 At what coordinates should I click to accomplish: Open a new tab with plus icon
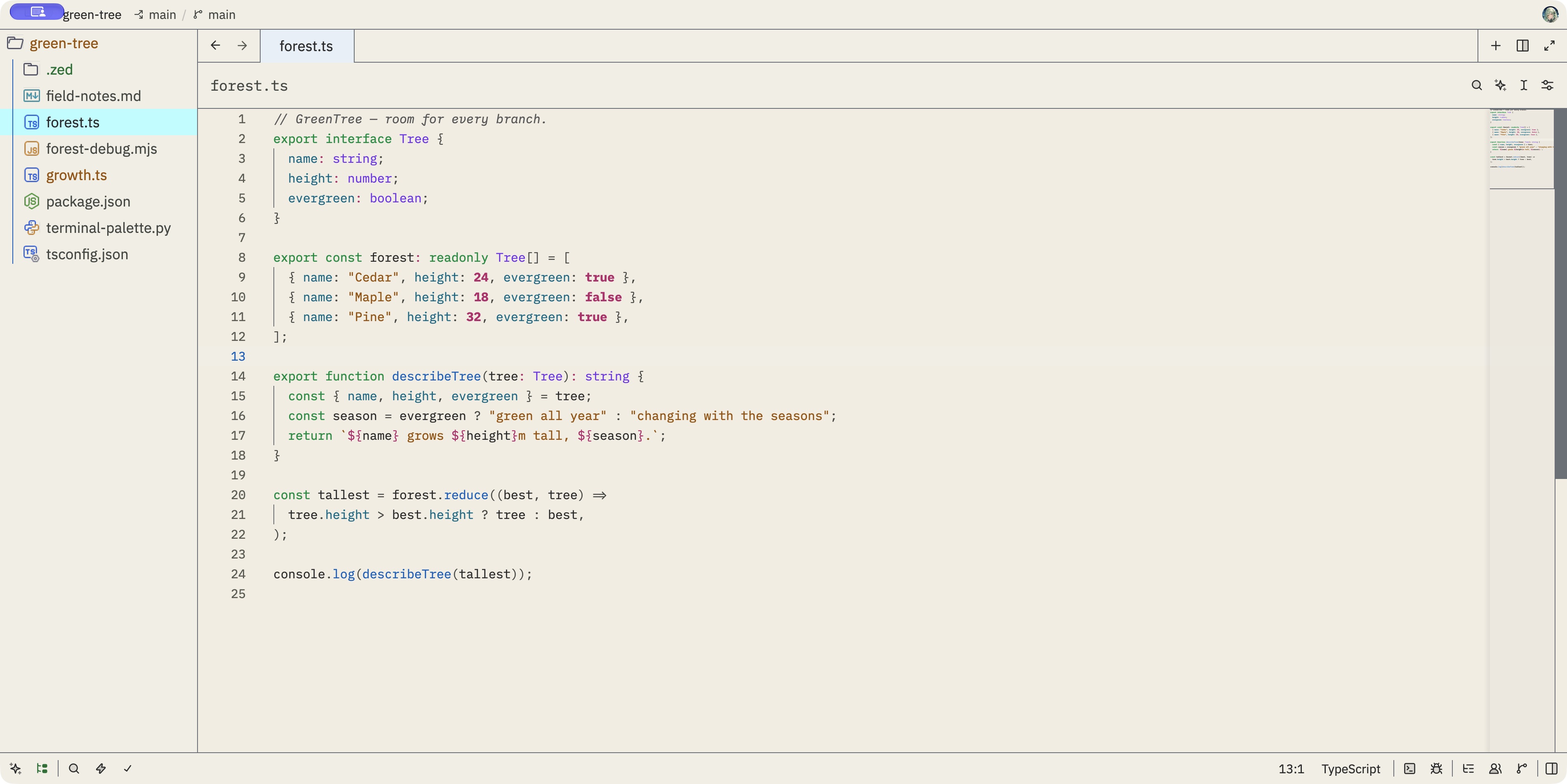point(1496,46)
